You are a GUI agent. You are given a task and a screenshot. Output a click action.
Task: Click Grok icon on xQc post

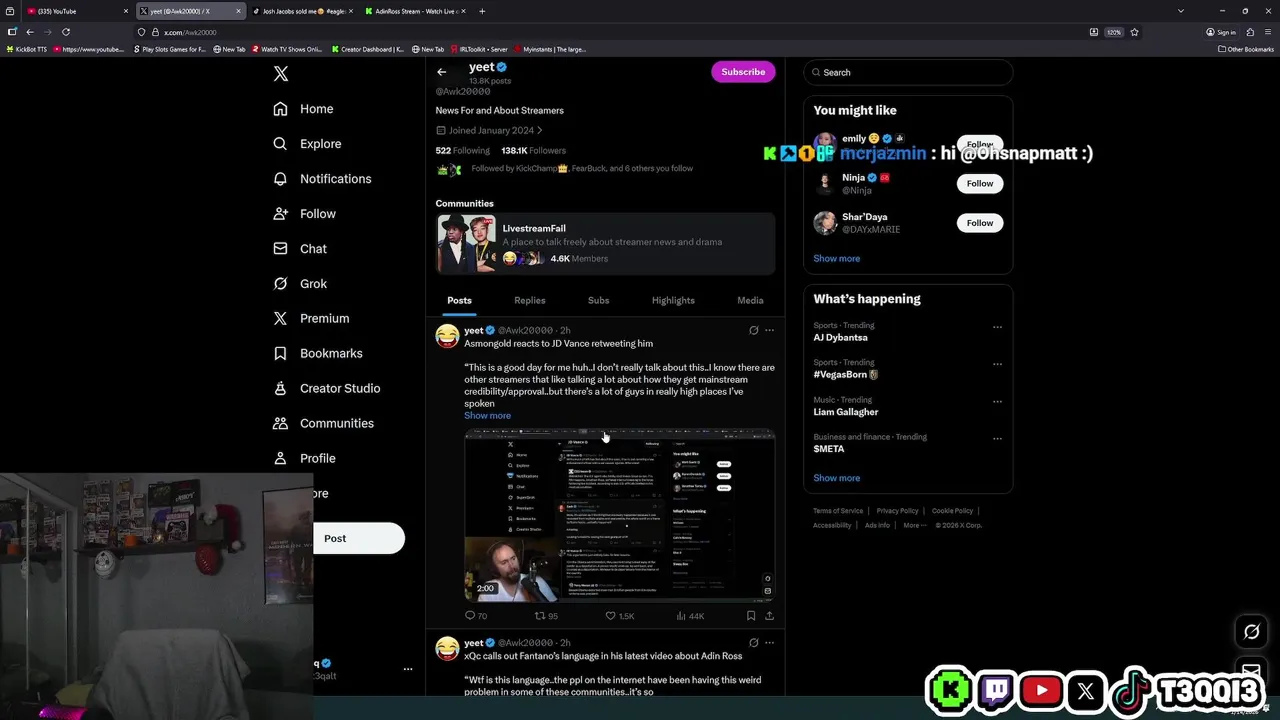[754, 643]
